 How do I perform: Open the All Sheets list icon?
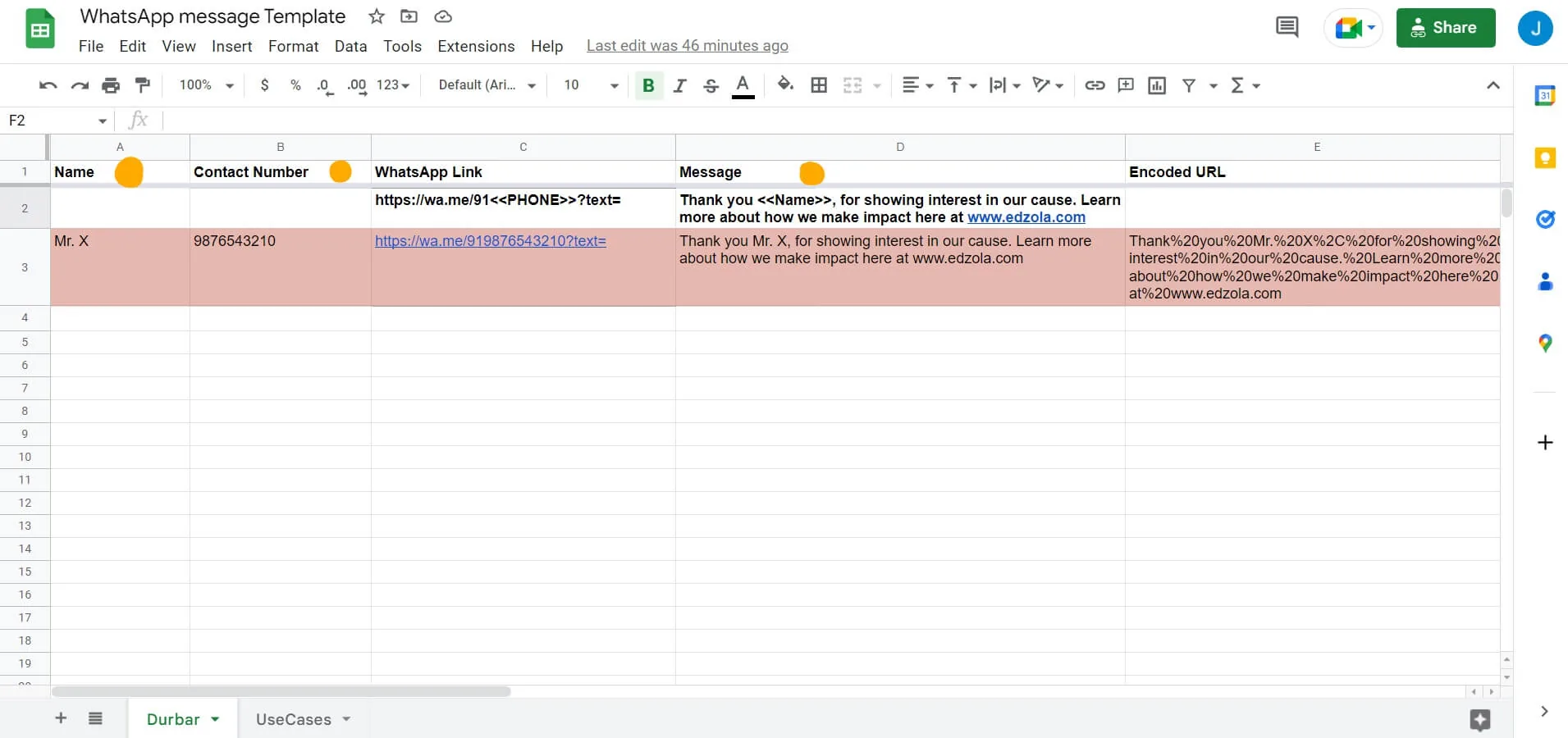[x=95, y=718]
